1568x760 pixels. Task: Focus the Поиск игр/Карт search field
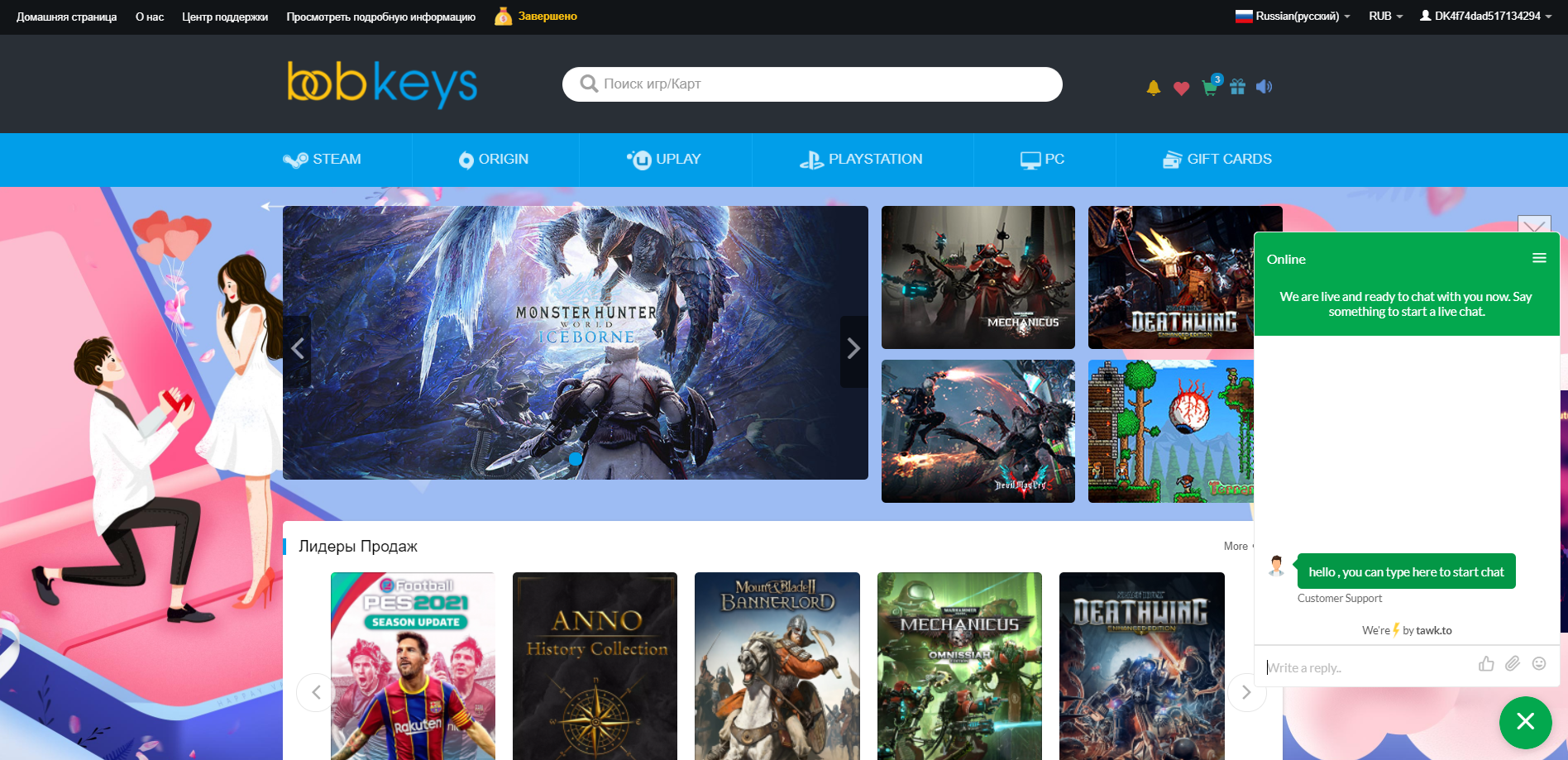pos(812,84)
